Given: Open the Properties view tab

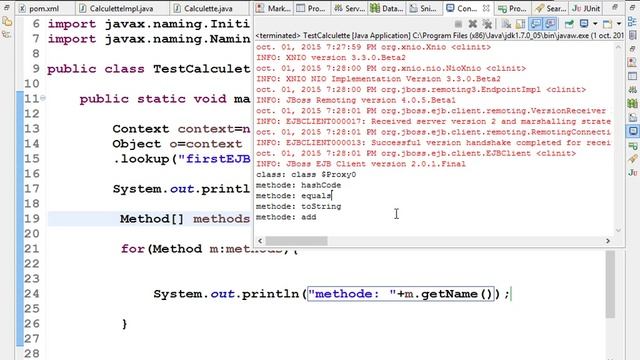Looking at the screenshot, I should [x=311, y=8].
